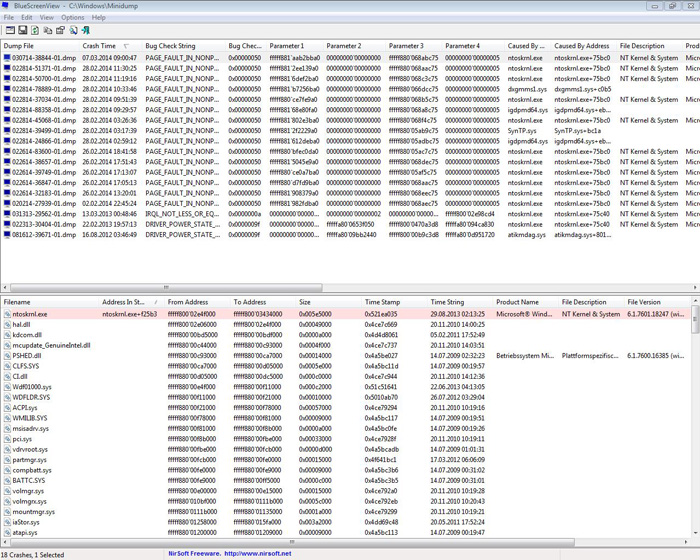This screenshot has height=560, width=700.
Task: Click the Exit toolbar icon
Action: pos(86,31)
